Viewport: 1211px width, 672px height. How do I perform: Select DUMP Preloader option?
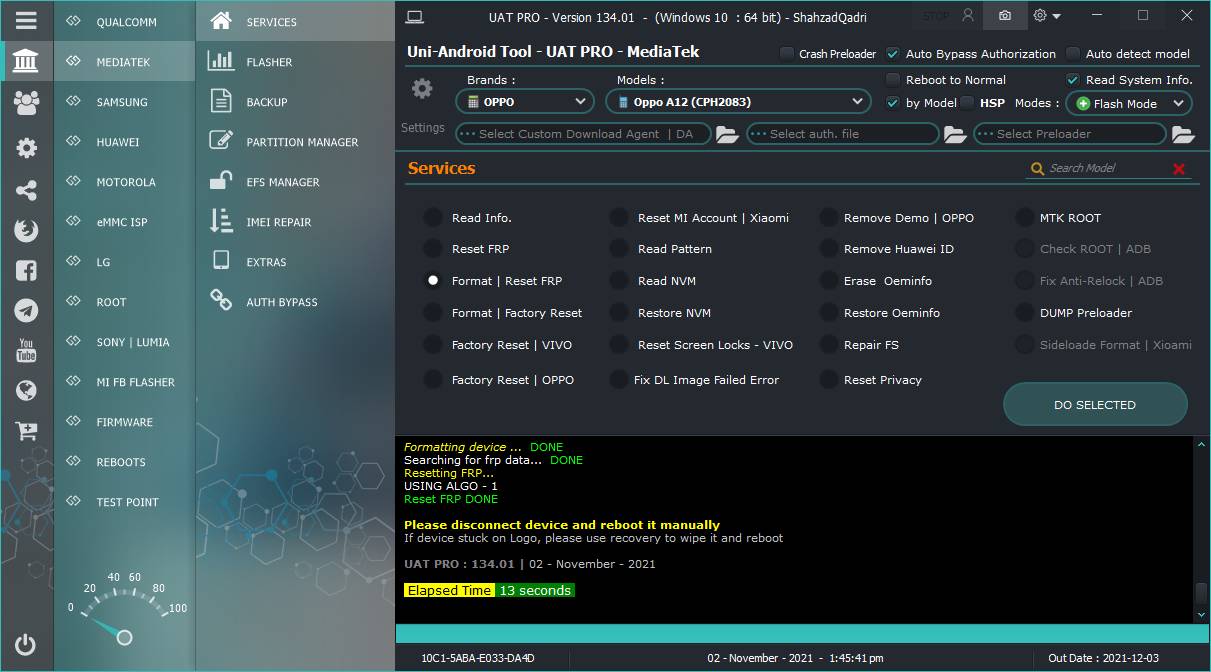(x=1024, y=313)
